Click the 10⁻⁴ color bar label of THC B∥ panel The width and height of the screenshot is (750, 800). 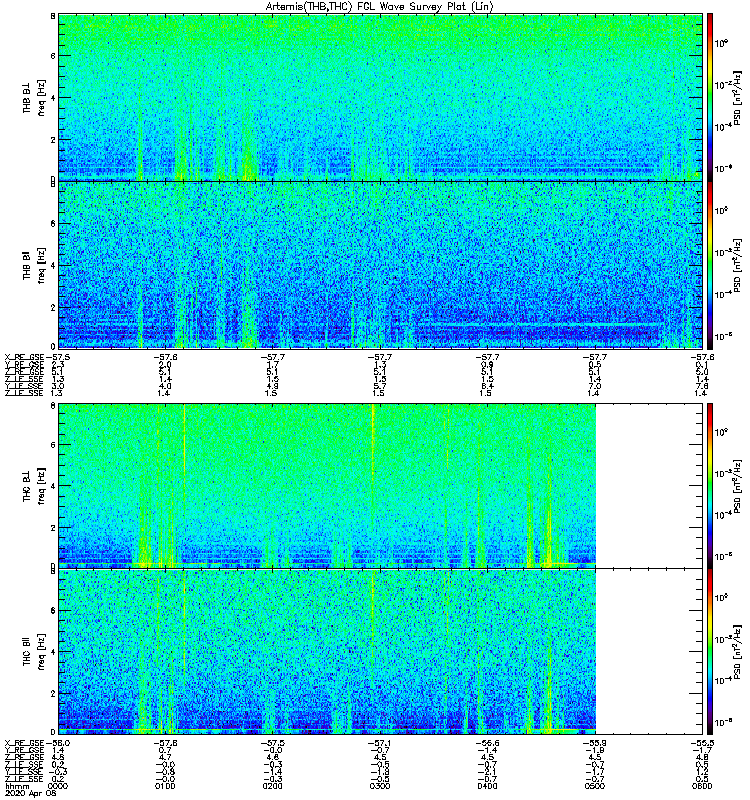click(x=721, y=681)
